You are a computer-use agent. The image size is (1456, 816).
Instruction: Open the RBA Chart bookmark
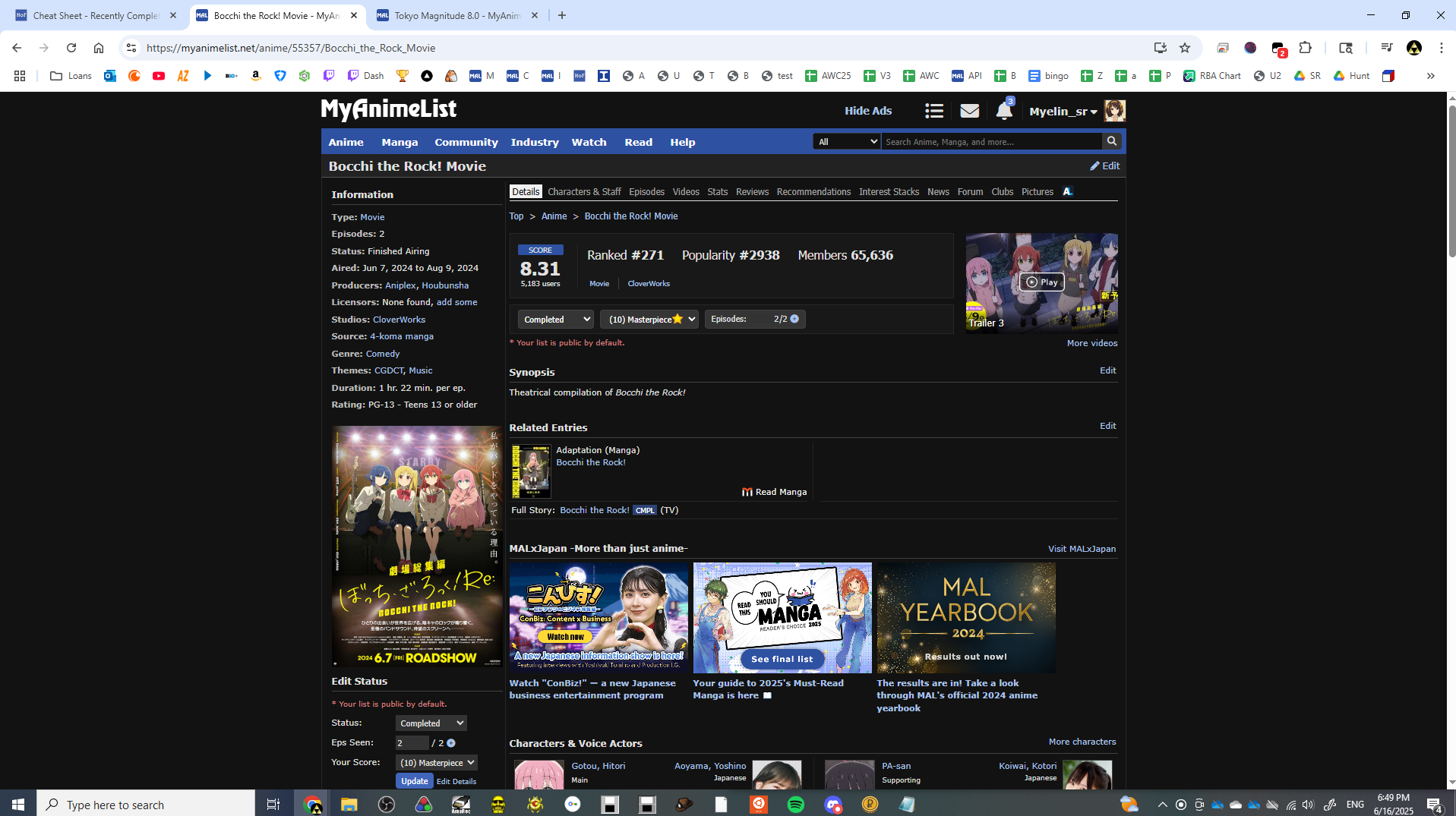click(1211, 76)
